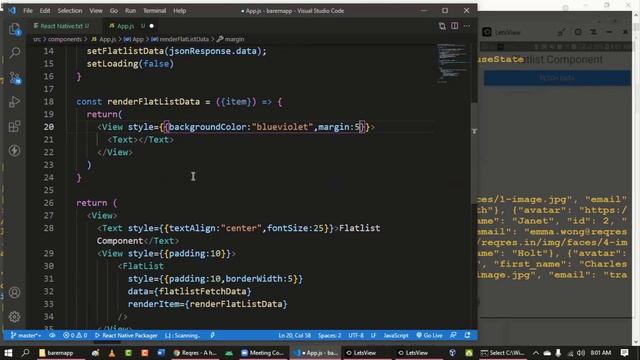
Task: Open VLC cone icon in taskbar
Action: pyautogui.click(x=111, y=353)
